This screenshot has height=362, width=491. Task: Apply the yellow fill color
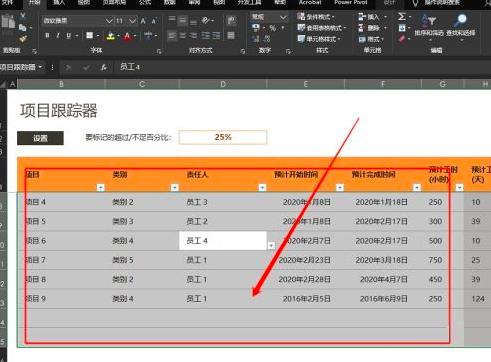point(111,36)
